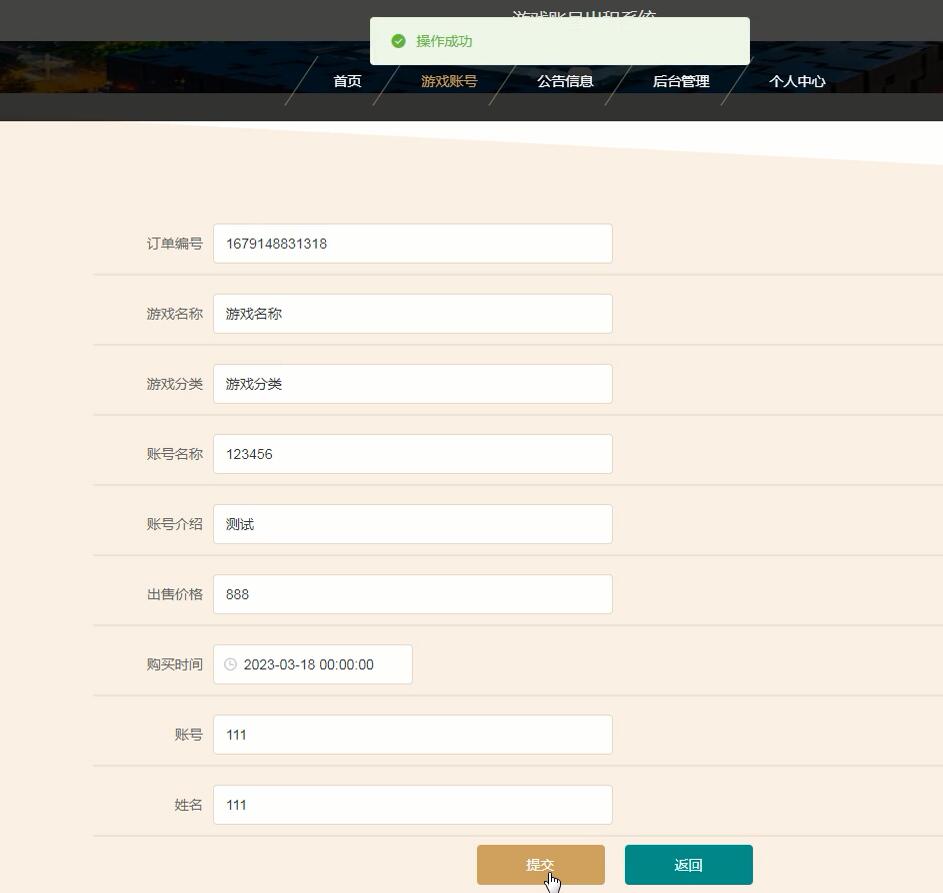Click the 游戏分类 input field

(413, 384)
